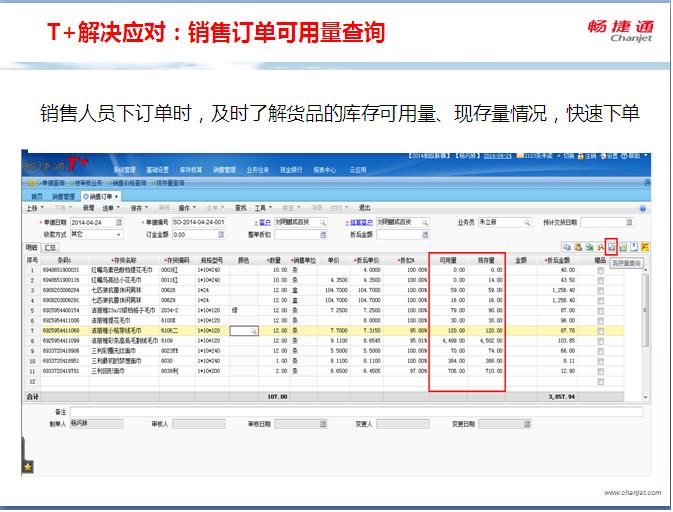The width and height of the screenshot is (673, 512).
Task: Click the white page icon in grid toolbar
Action: click(x=634, y=247)
